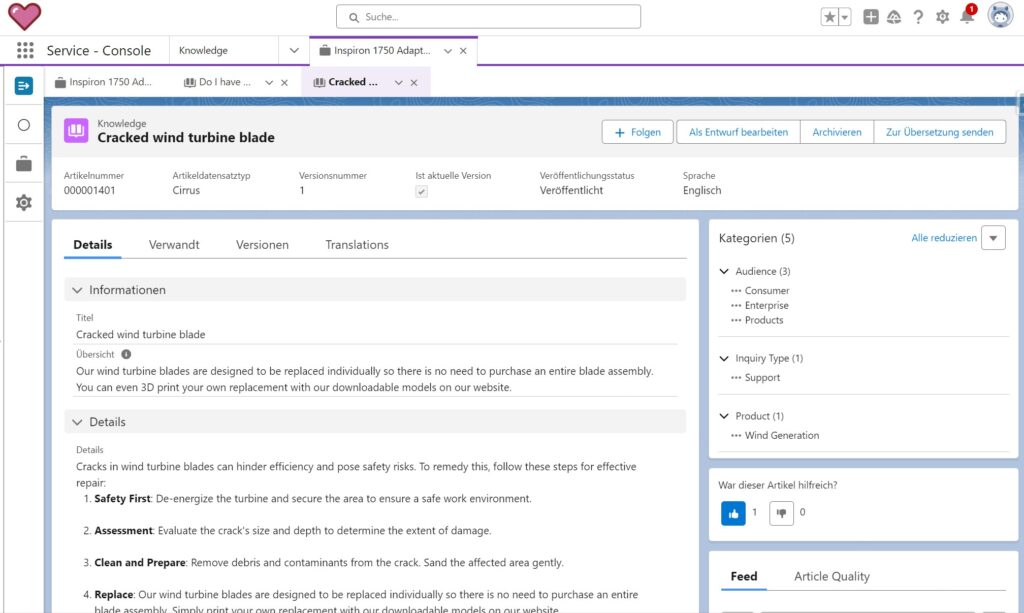
Task: Open the Favorites list dropdown arrow
Action: coord(845,17)
